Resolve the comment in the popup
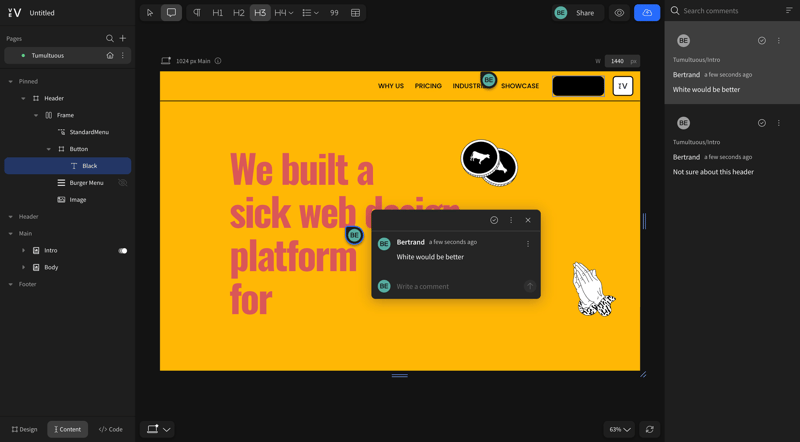Viewport: 800px width, 442px height. [494, 220]
